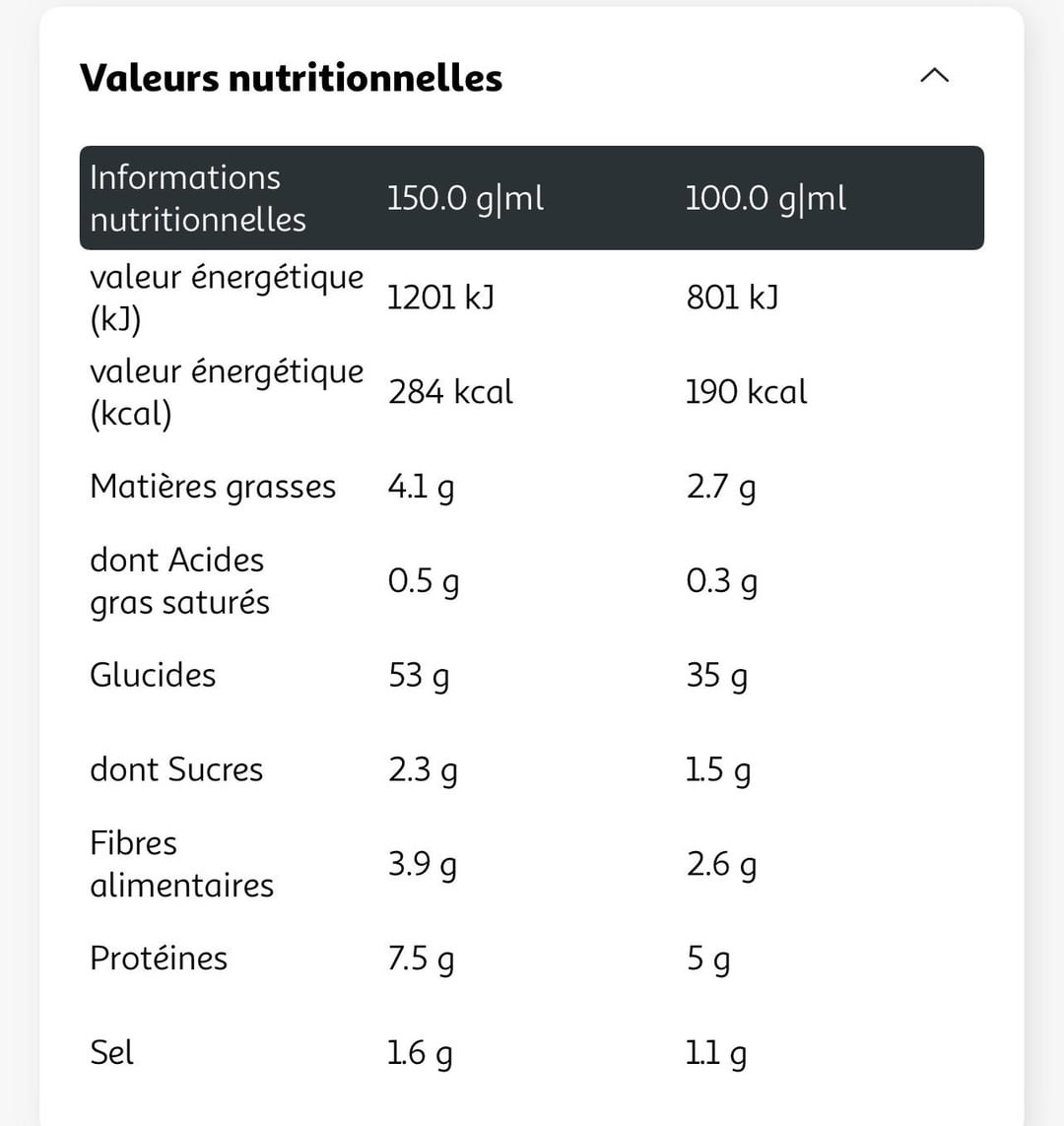Image resolution: width=1064 pixels, height=1126 pixels.
Task: Click the 53 g glucides value
Action: click(419, 677)
